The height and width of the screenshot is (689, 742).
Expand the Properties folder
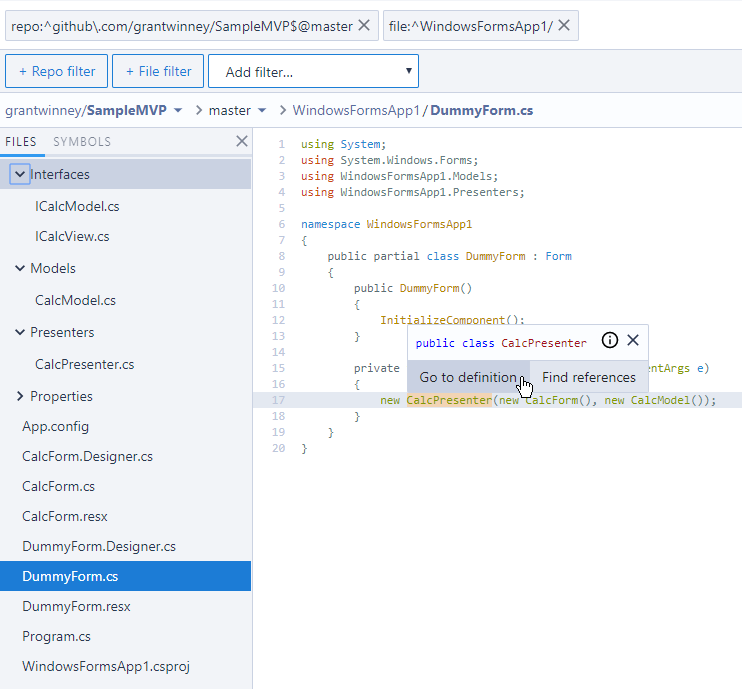point(20,396)
